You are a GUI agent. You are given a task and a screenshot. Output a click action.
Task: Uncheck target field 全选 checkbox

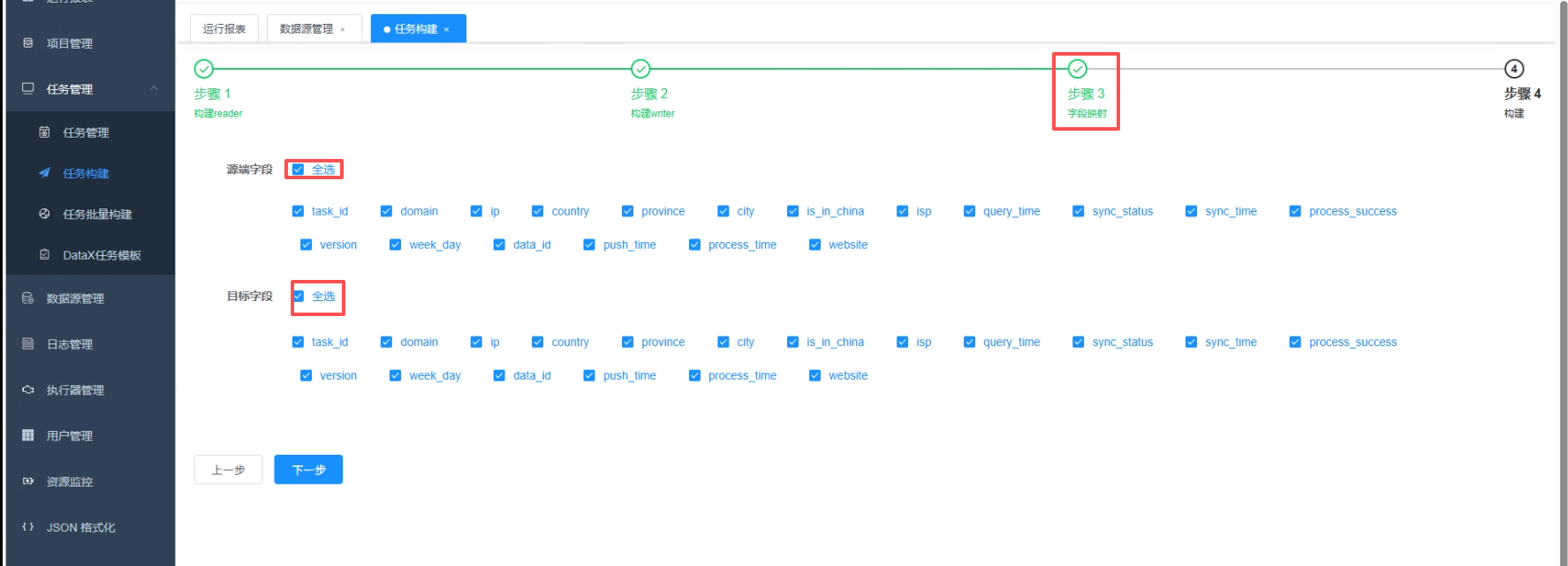(299, 297)
